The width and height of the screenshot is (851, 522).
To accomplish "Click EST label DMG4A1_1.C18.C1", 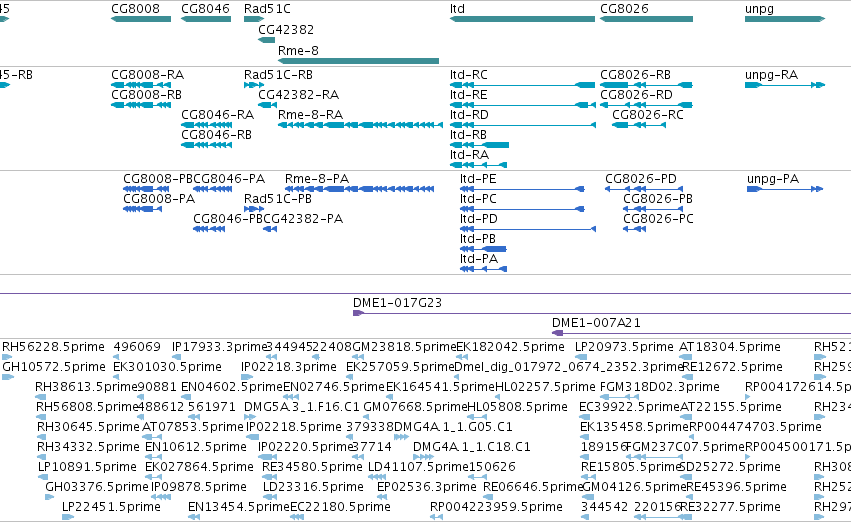I will tap(472, 448).
